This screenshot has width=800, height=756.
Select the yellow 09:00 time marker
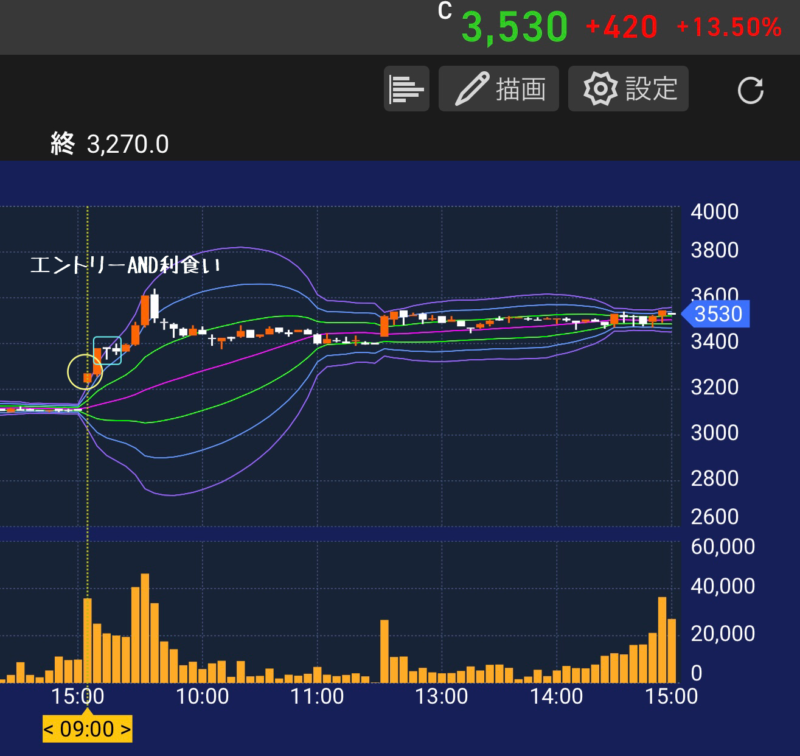(87, 729)
